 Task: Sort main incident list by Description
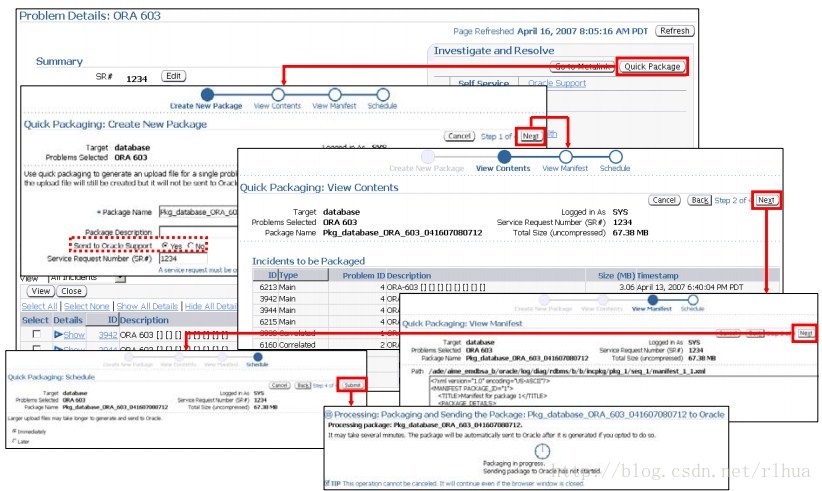click(x=144, y=320)
